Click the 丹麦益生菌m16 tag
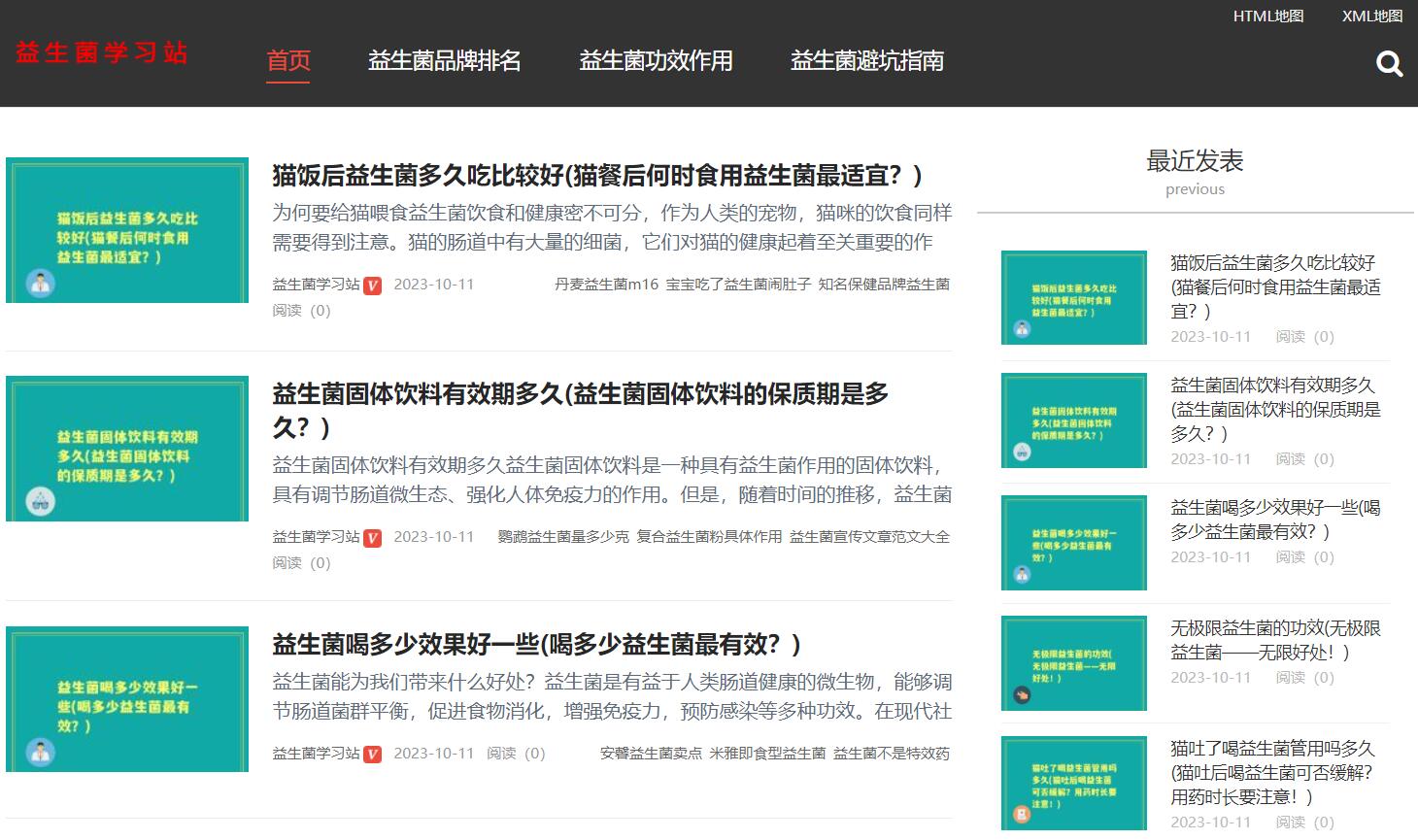Image resolution: width=1418 pixels, height=840 pixels. tap(606, 285)
